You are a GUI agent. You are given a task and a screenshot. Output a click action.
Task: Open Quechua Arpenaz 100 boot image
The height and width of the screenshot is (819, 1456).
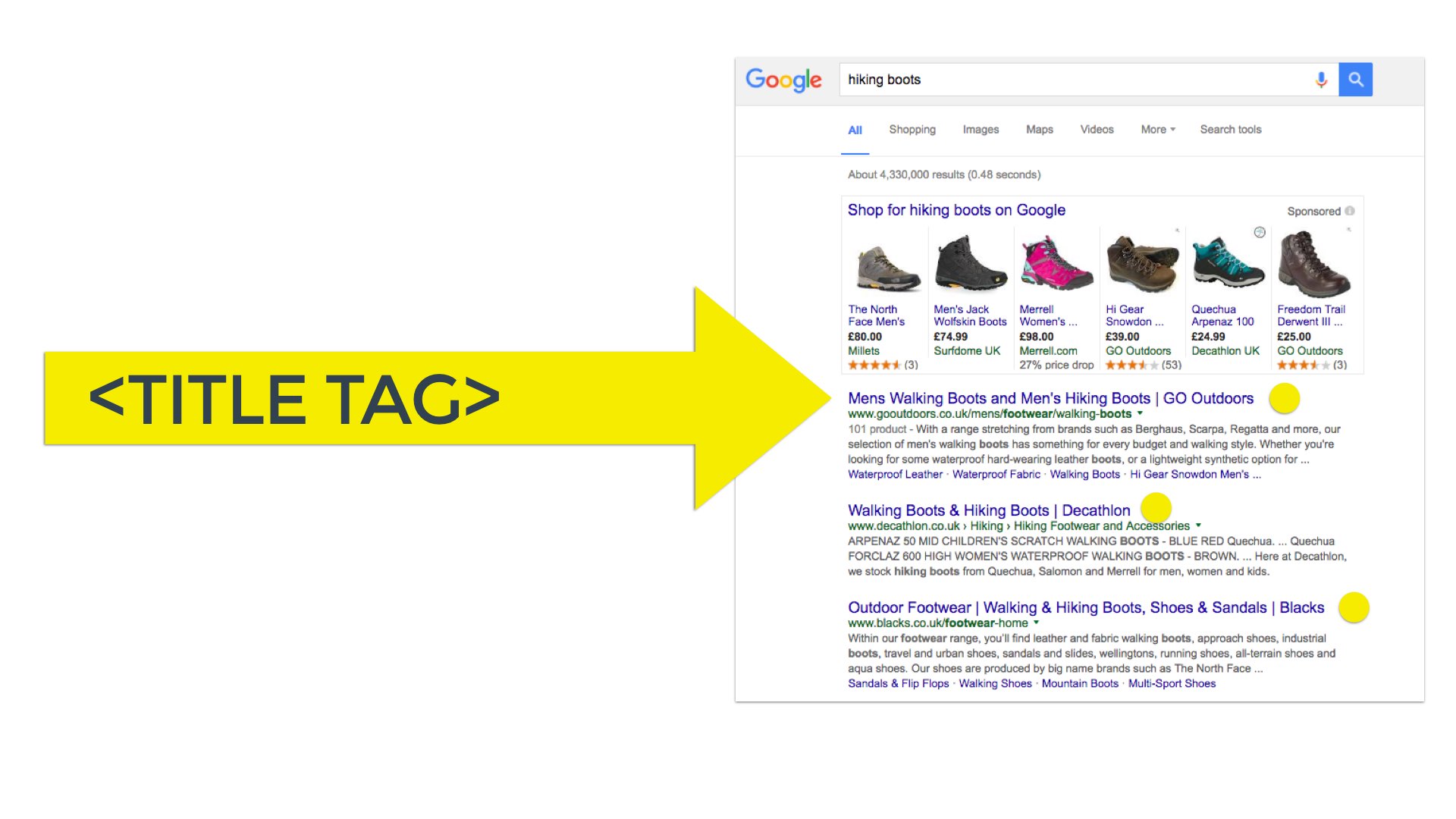[1228, 263]
